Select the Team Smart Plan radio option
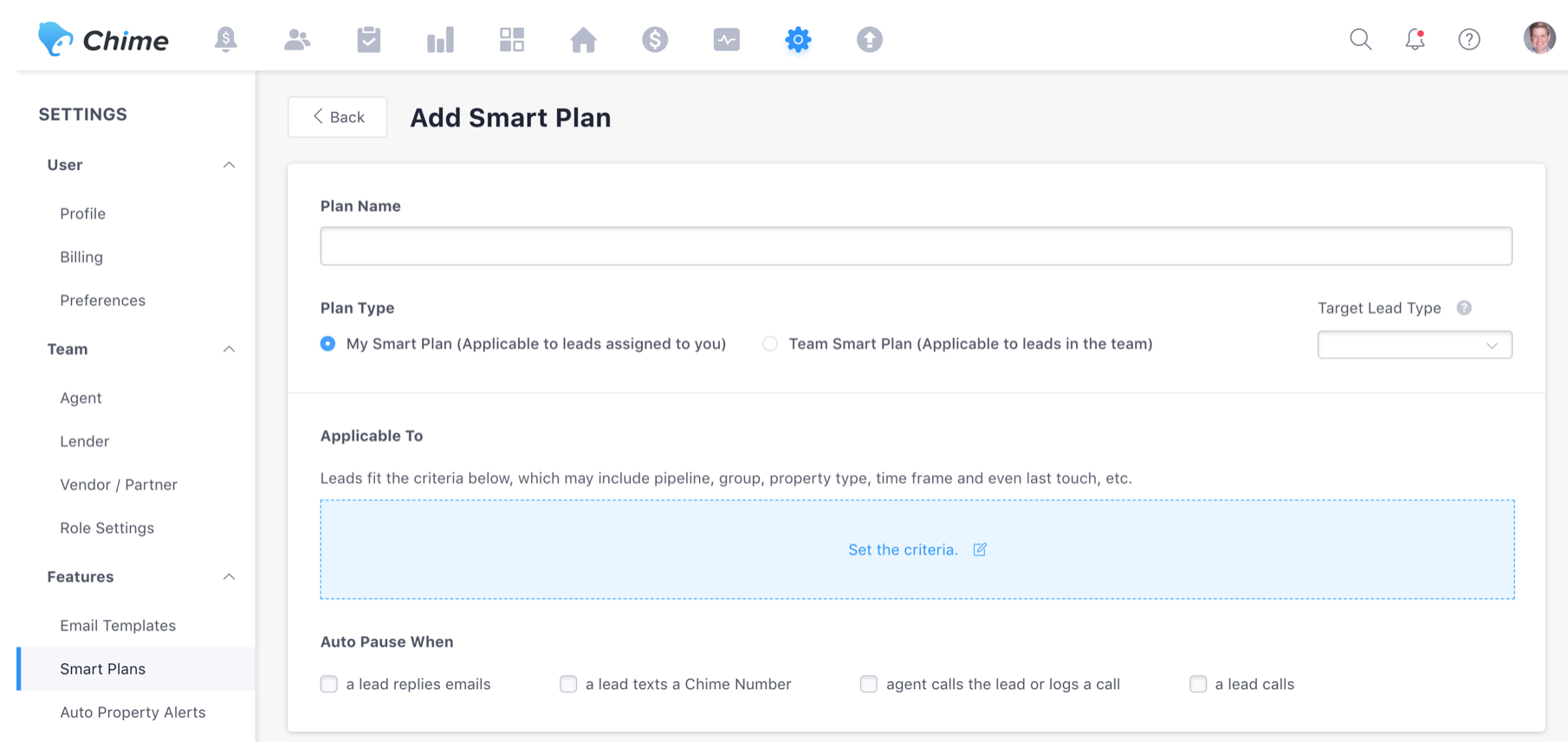This screenshot has width=1568, height=742. [770, 344]
